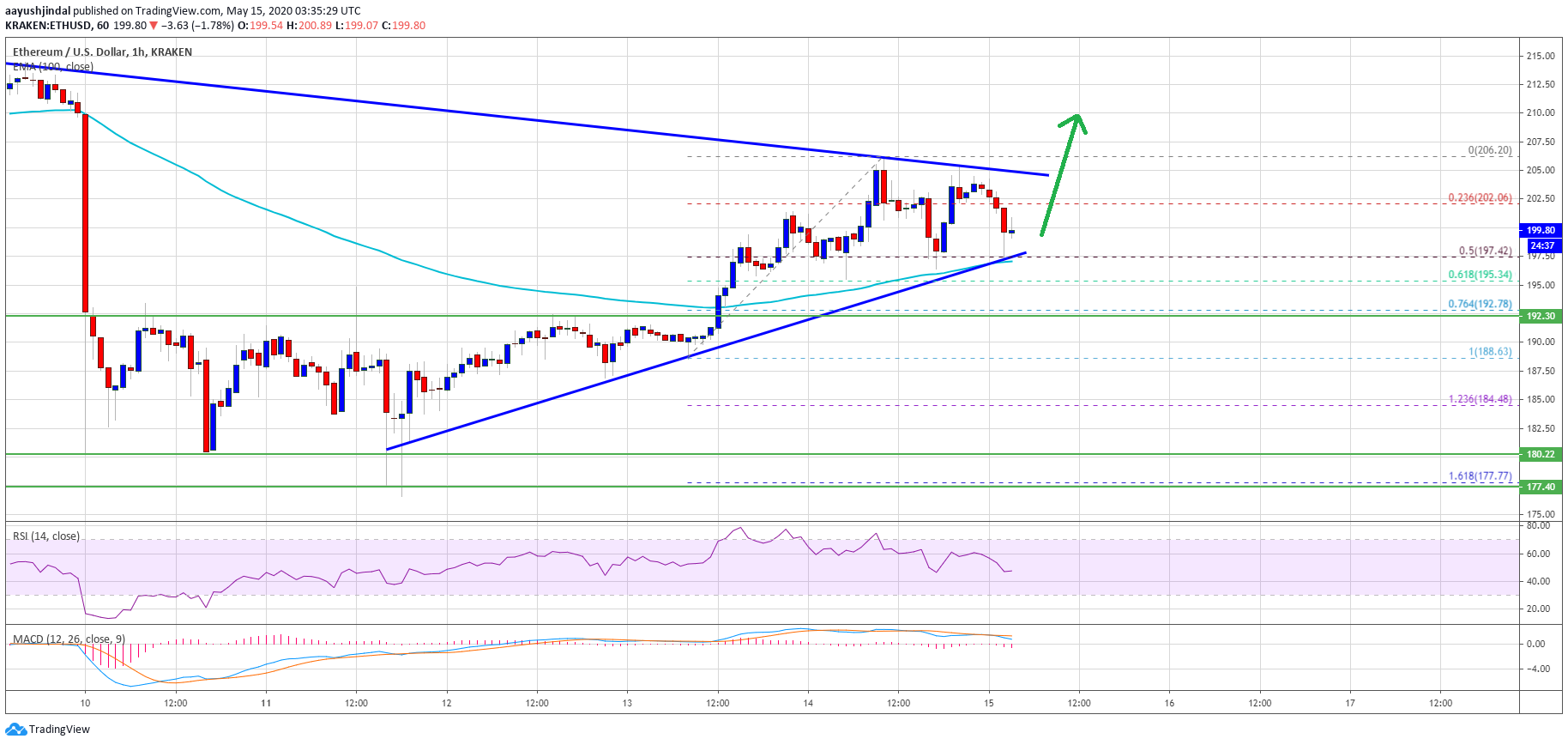
Task: Select the 192.30 support price label
Action: pyautogui.click(x=1541, y=316)
